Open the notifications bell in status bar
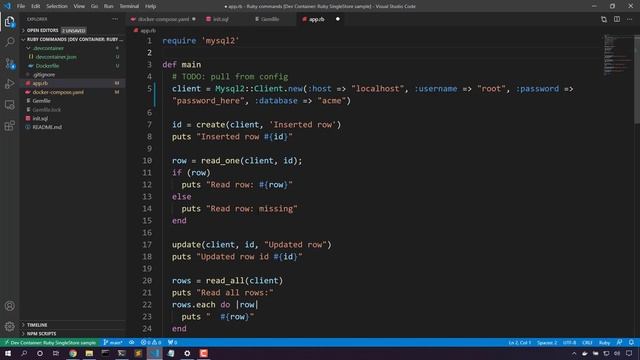Viewport: 640px width, 360px height. pyautogui.click(x=631, y=342)
